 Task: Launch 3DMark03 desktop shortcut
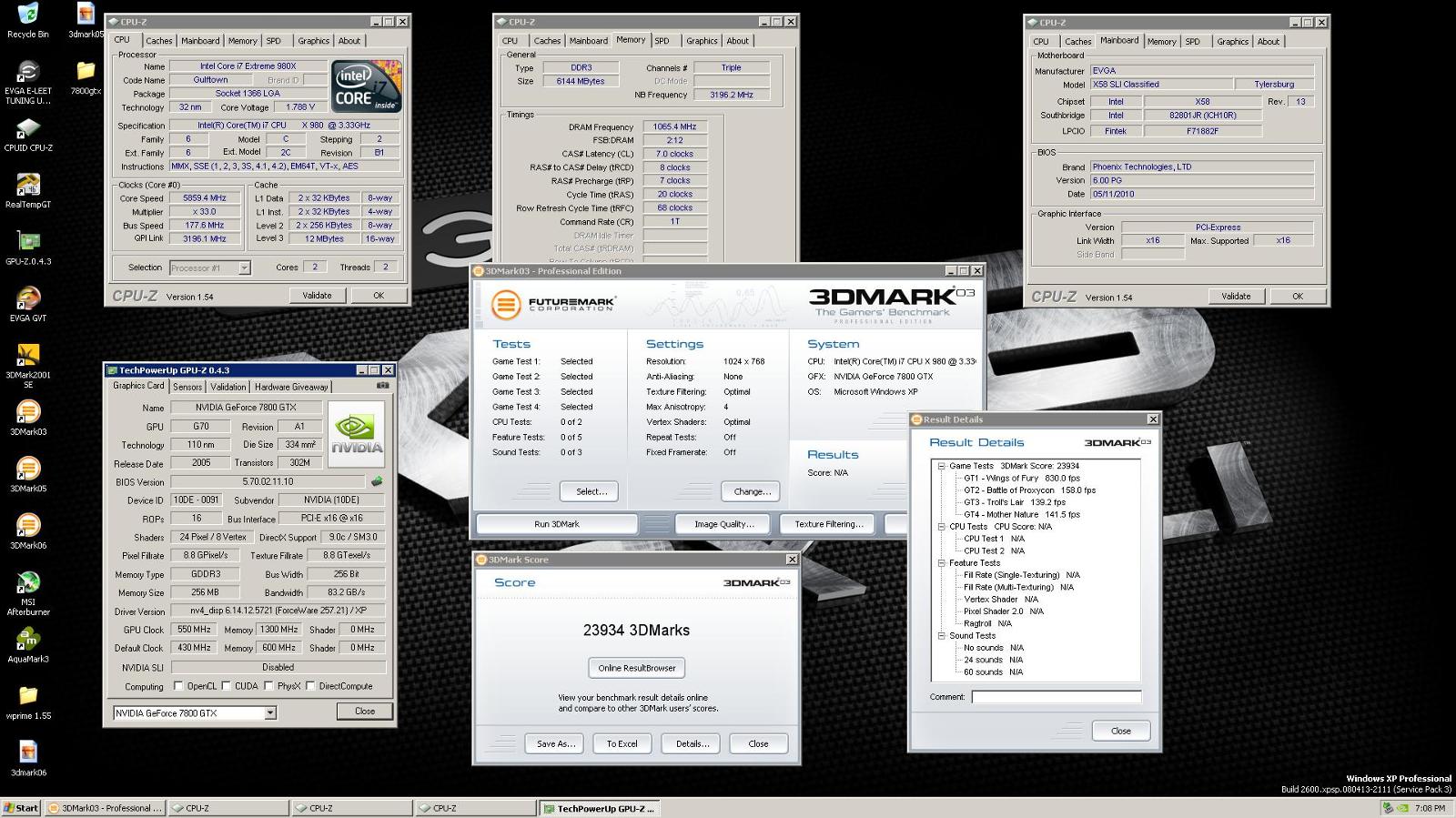pos(28,419)
